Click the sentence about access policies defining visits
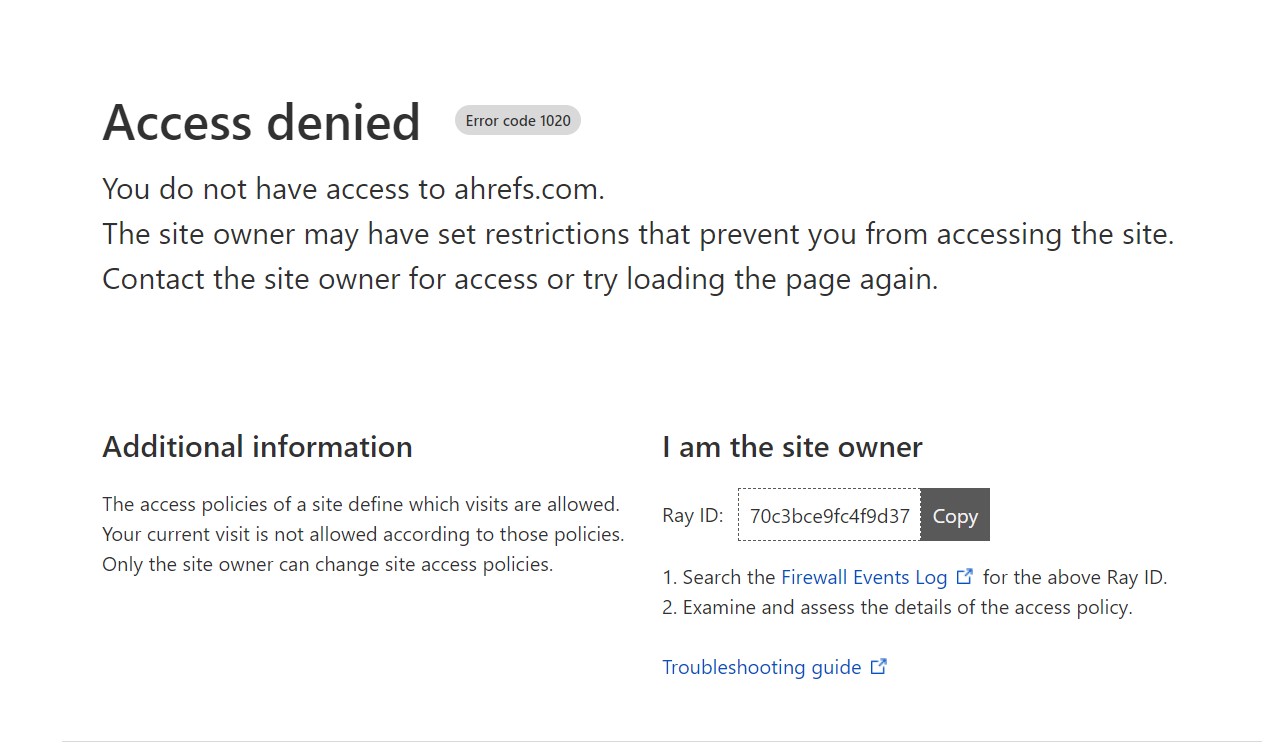Viewport: 1271px width, 745px height. pyautogui.click(x=361, y=504)
